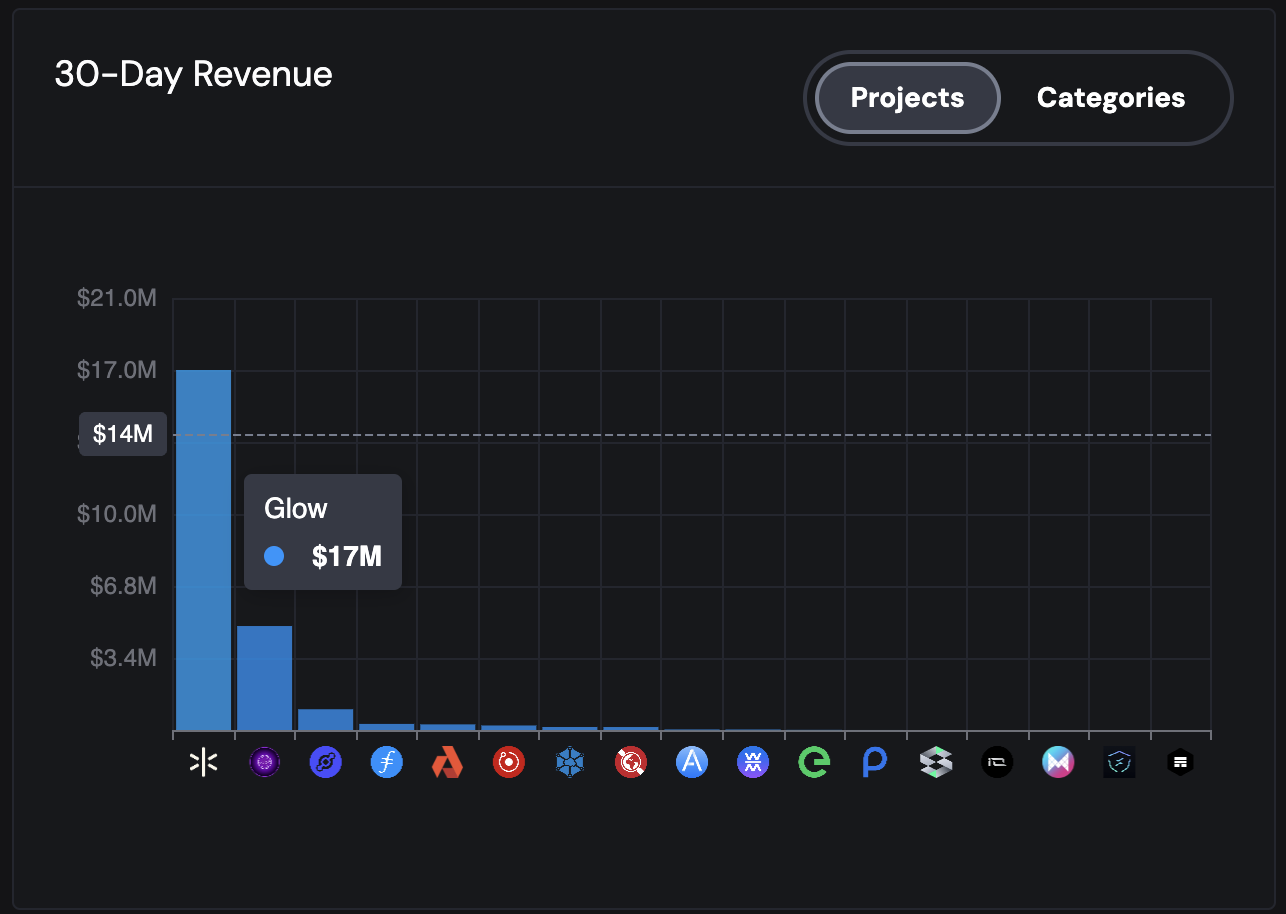Click the Filecoin project icon

click(x=387, y=764)
